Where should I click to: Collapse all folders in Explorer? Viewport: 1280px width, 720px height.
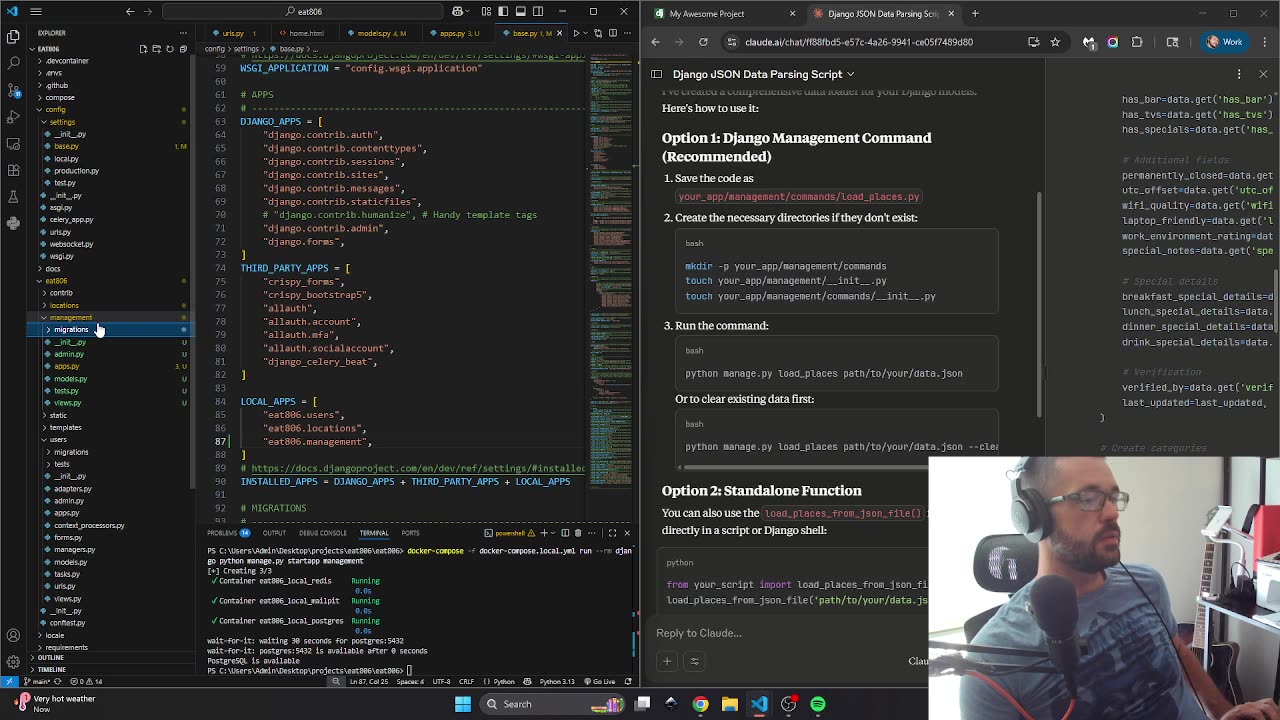click(183, 48)
